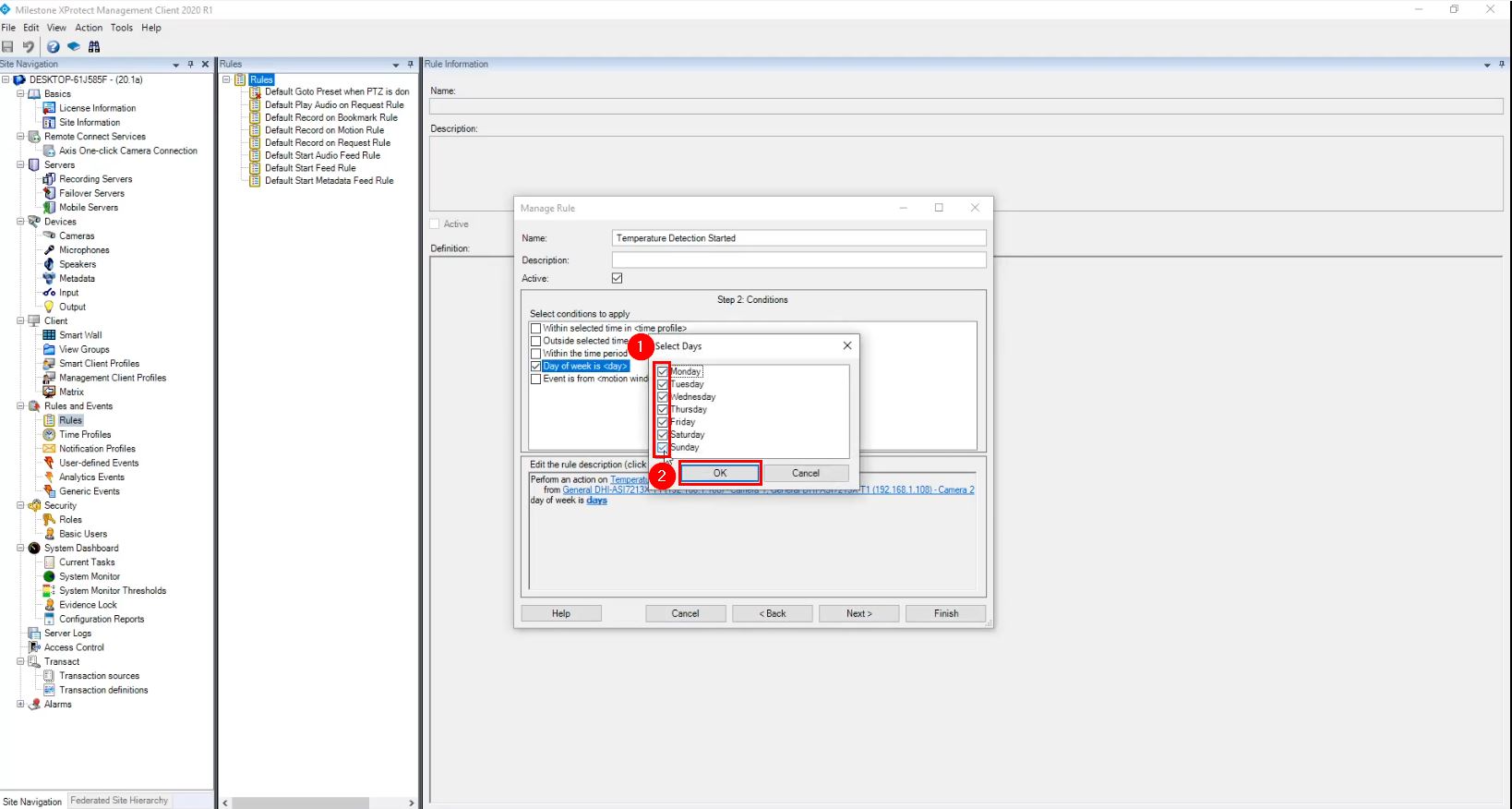Click < Back in Manage Rule
This screenshot has width=1512, height=809.
pos(773,613)
